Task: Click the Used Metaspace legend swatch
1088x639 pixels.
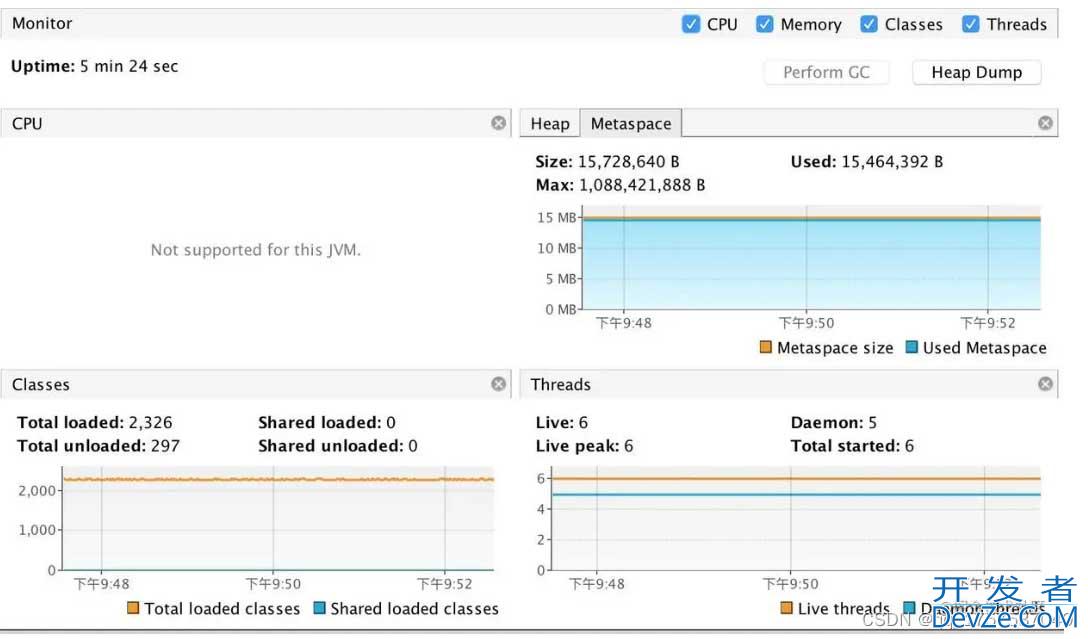Action: tap(912, 347)
